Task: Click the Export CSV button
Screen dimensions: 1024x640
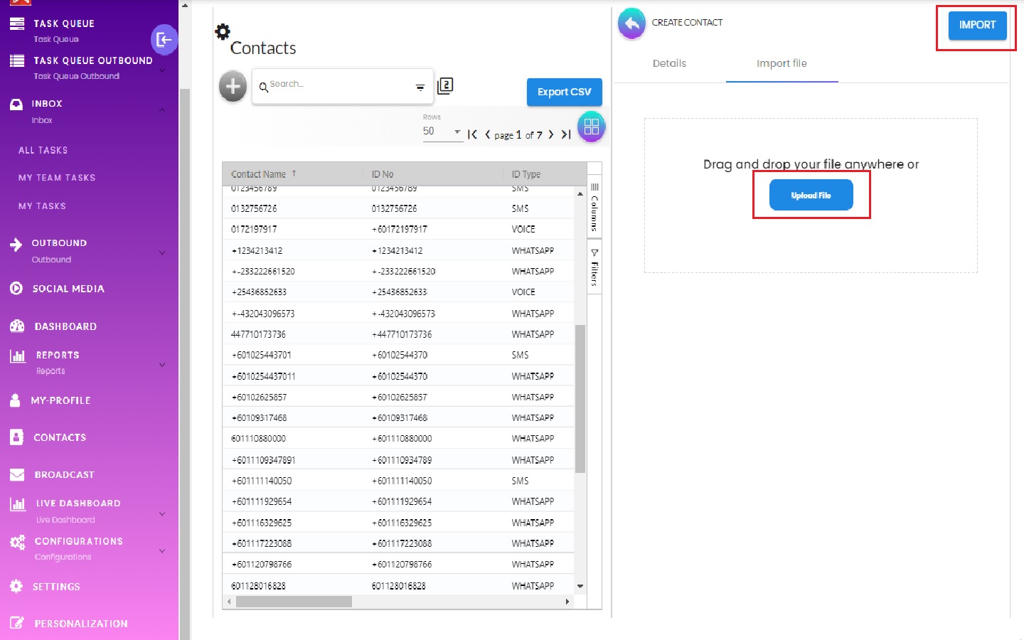Action: coord(564,92)
